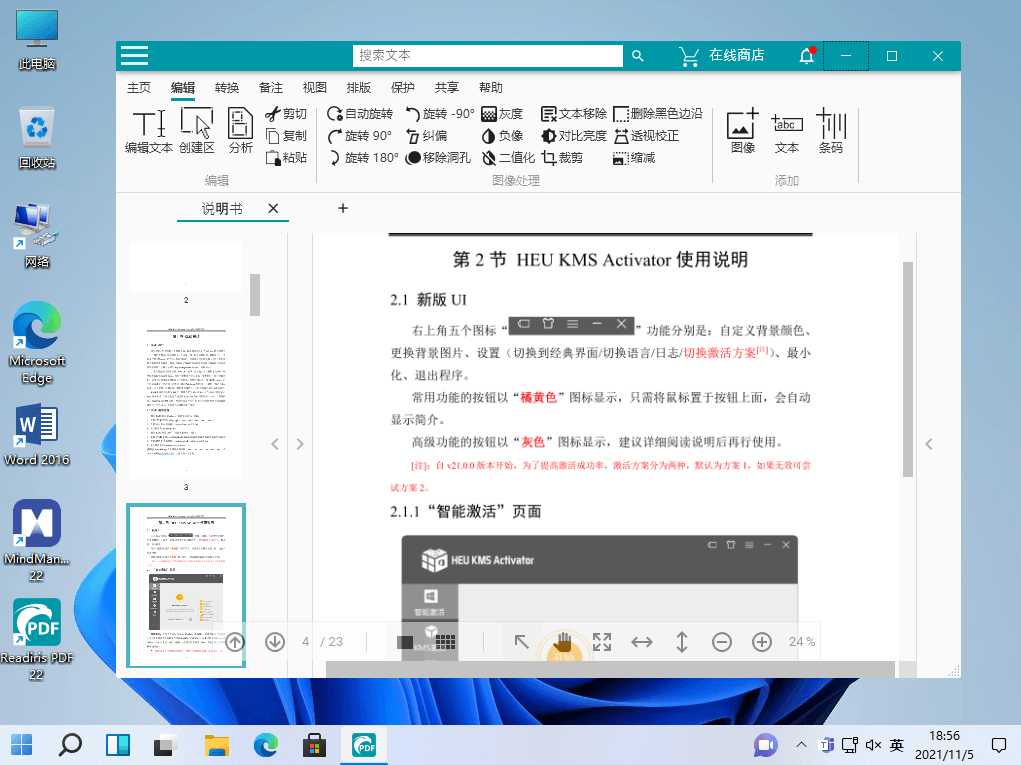Add an image (图像) to page

click(743, 131)
